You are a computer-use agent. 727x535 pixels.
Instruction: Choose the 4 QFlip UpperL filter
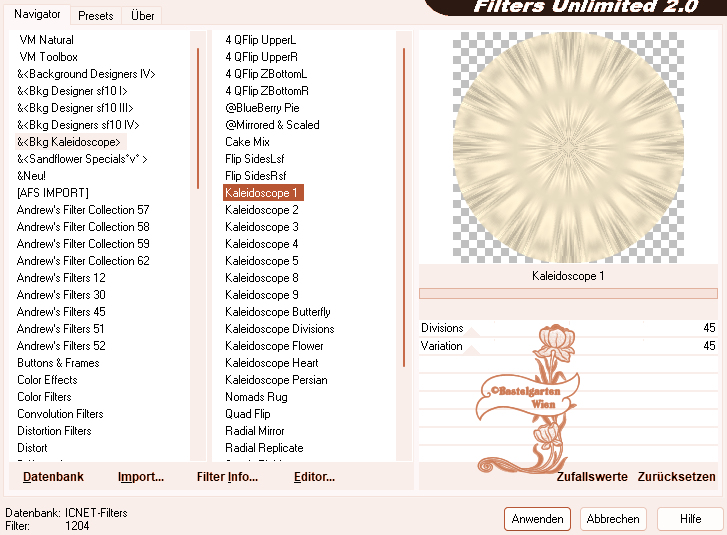pyautogui.click(x=261, y=40)
